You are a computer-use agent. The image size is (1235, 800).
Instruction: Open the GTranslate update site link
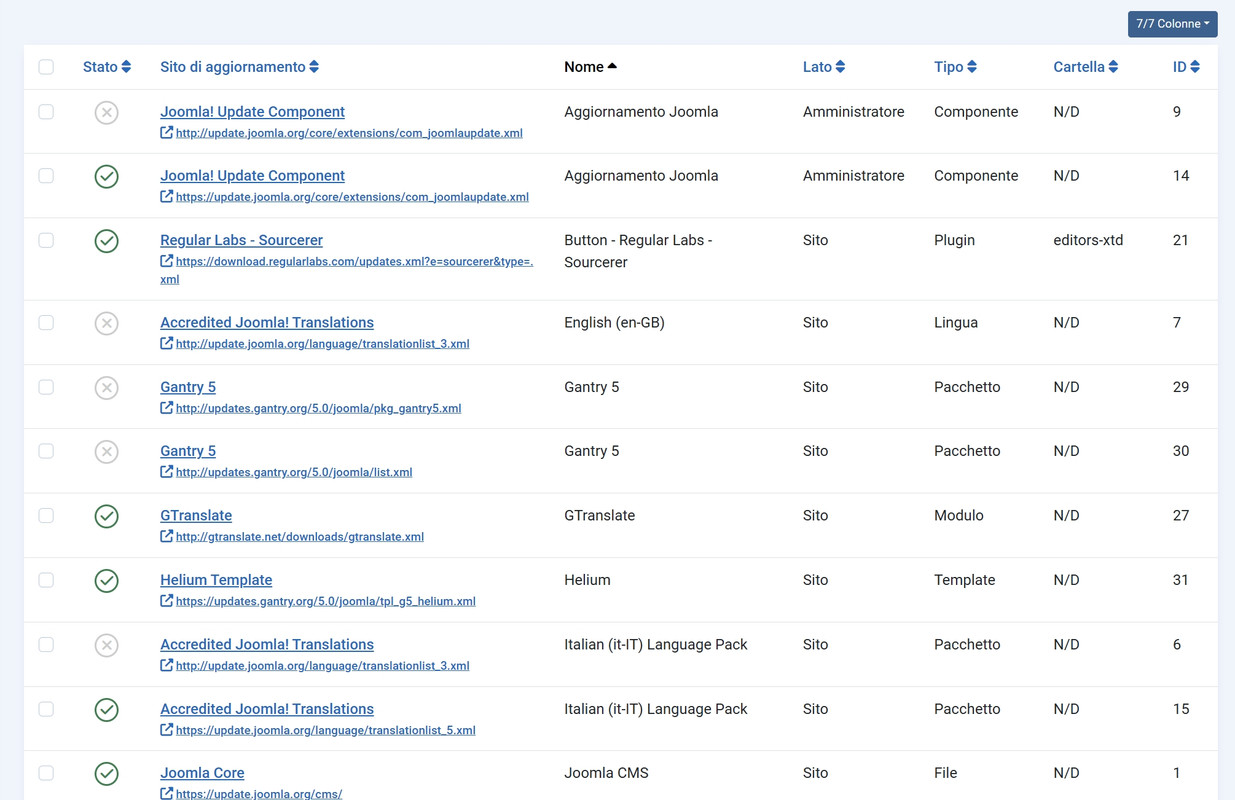pyautogui.click(x=196, y=516)
